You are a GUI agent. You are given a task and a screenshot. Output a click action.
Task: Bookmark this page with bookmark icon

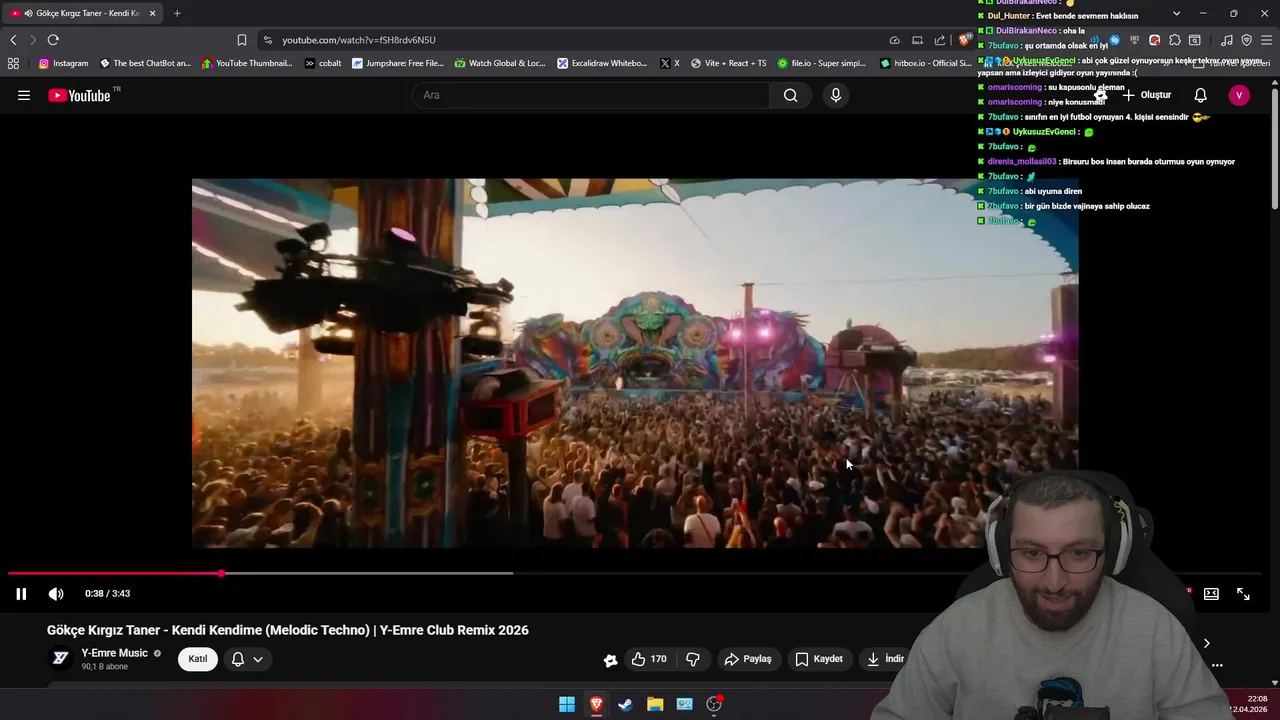pos(241,40)
